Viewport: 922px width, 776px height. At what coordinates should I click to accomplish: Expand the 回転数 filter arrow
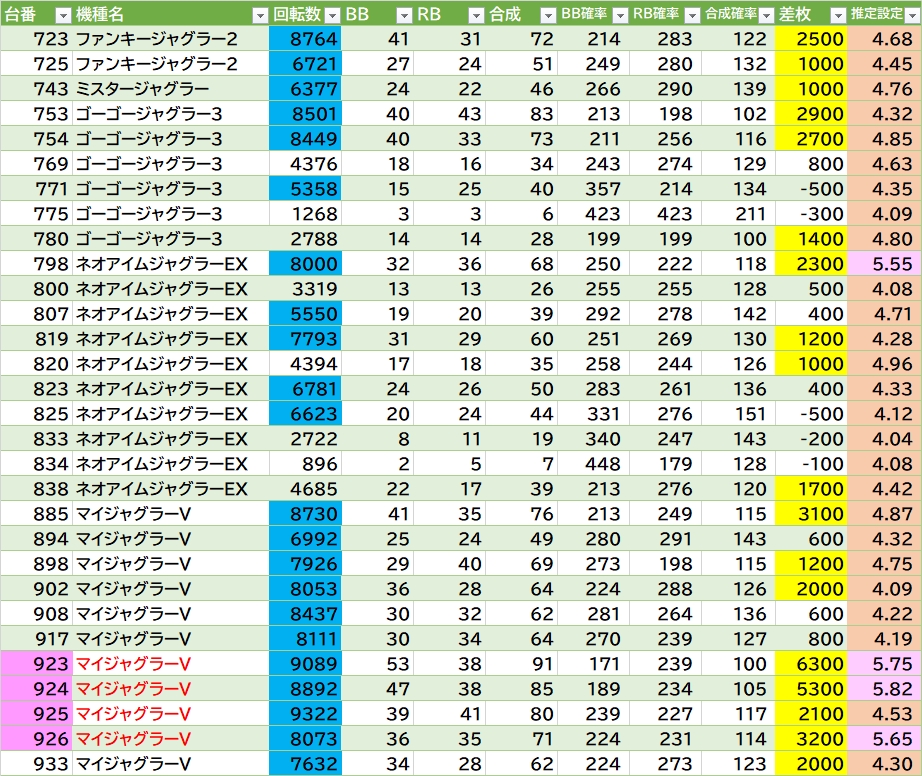click(332, 15)
